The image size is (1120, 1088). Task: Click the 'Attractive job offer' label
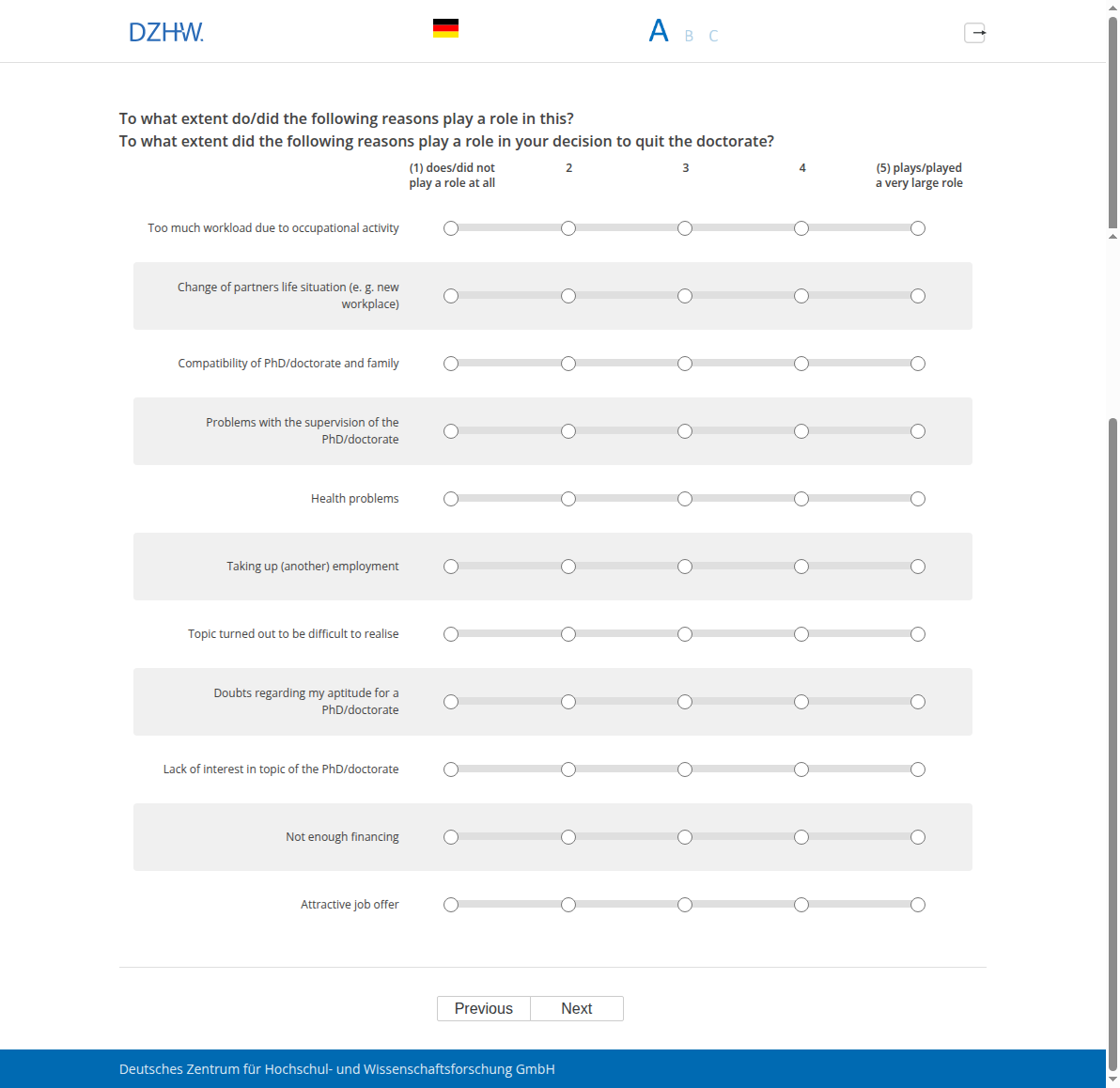pos(350,905)
